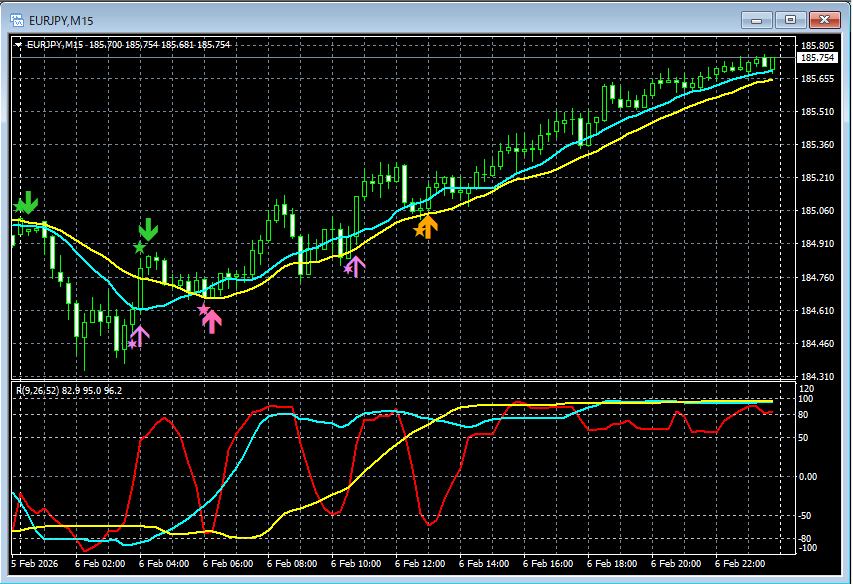Select the violet up arrow near 10:00
Viewport: 853px width, 584px height.
[355, 266]
